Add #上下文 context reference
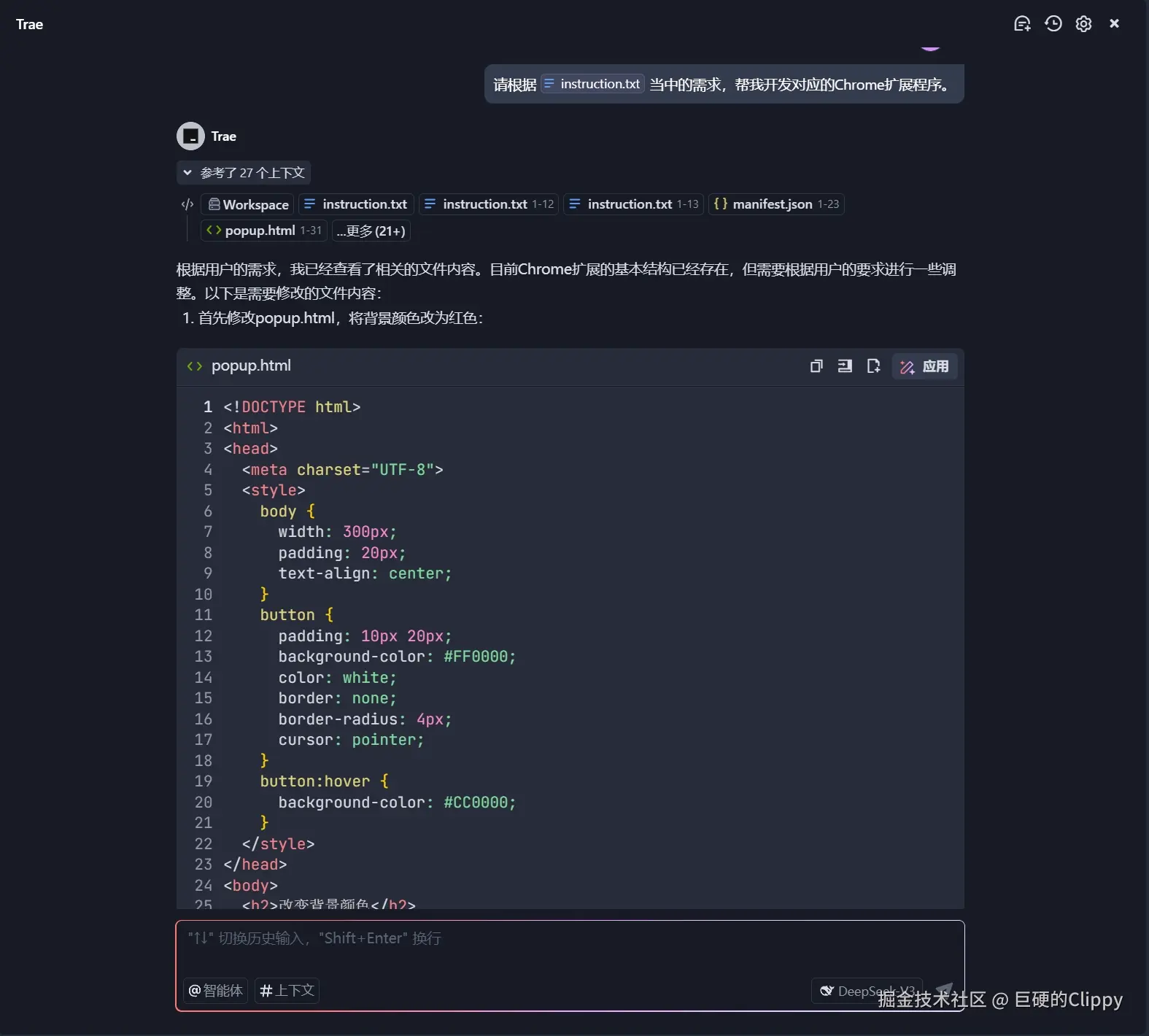The height and width of the screenshot is (1036, 1149). pos(287,991)
